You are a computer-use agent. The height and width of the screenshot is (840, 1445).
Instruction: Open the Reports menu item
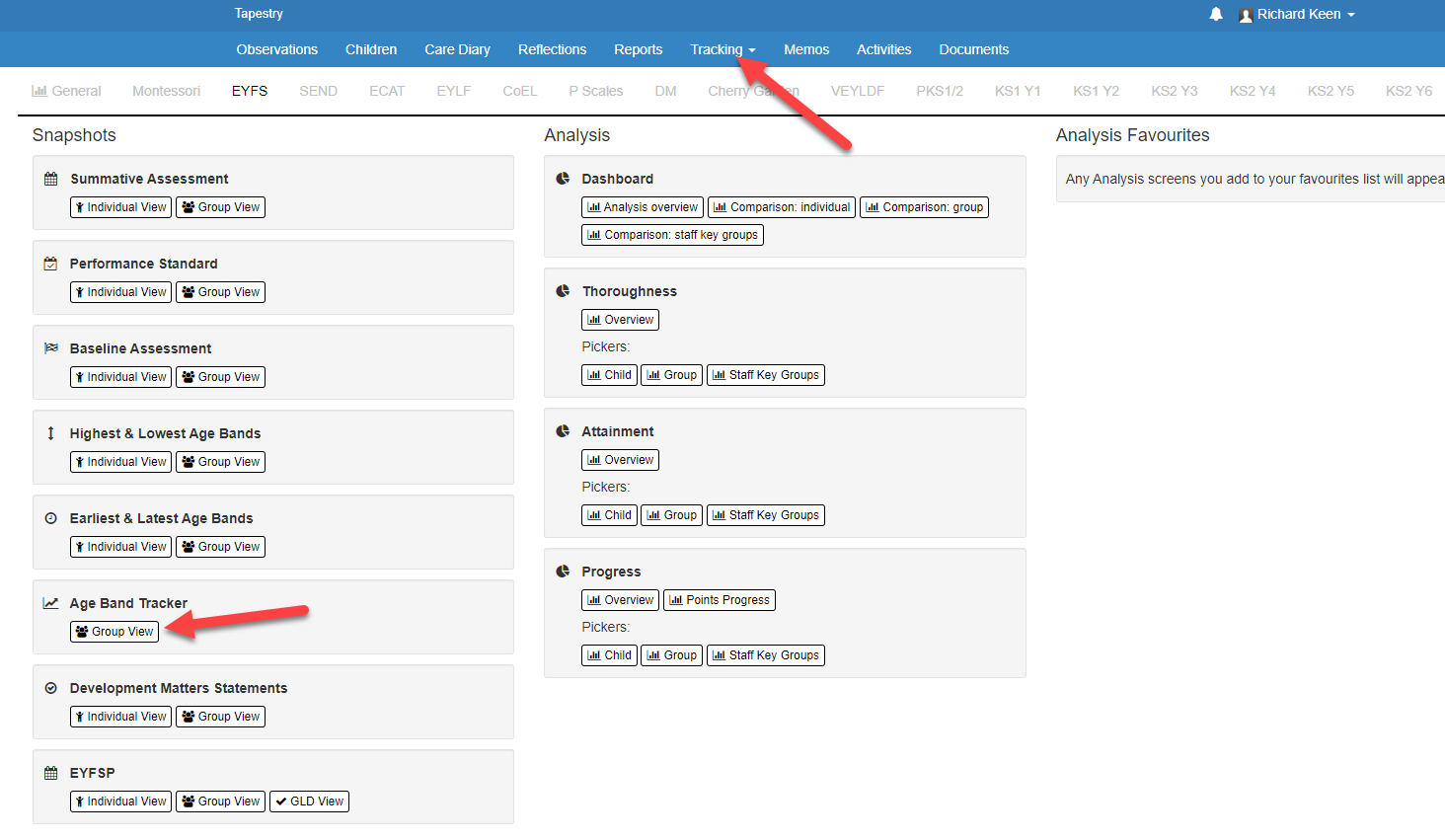point(639,49)
